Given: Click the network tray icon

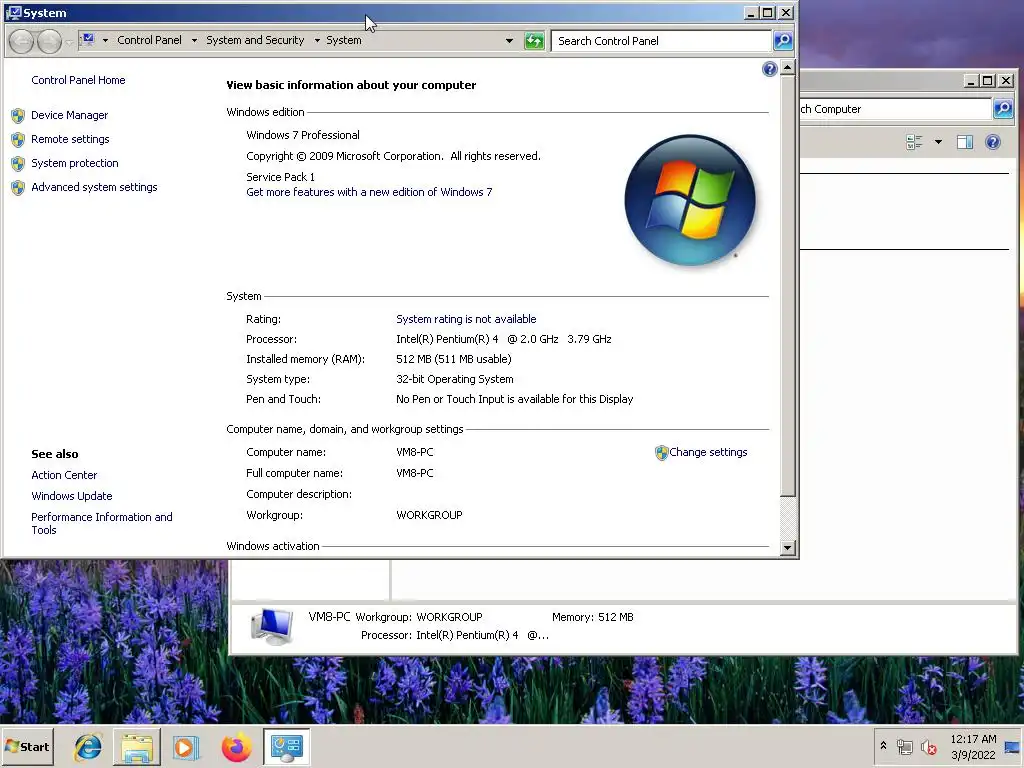Looking at the screenshot, I should coord(904,746).
